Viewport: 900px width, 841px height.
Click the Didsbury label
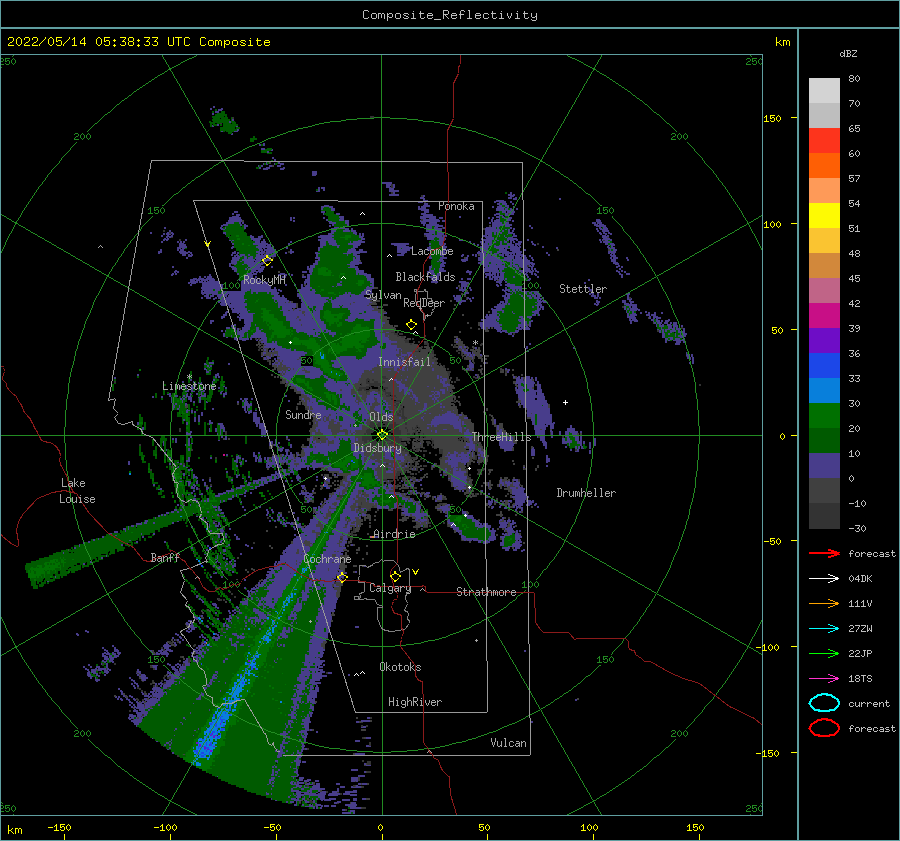(377, 448)
